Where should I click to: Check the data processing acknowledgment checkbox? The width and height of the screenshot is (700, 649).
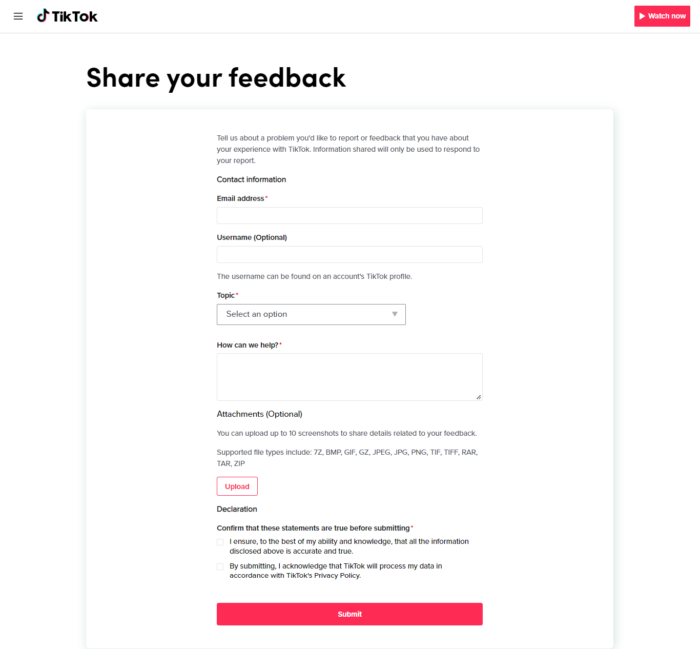pyautogui.click(x=221, y=566)
